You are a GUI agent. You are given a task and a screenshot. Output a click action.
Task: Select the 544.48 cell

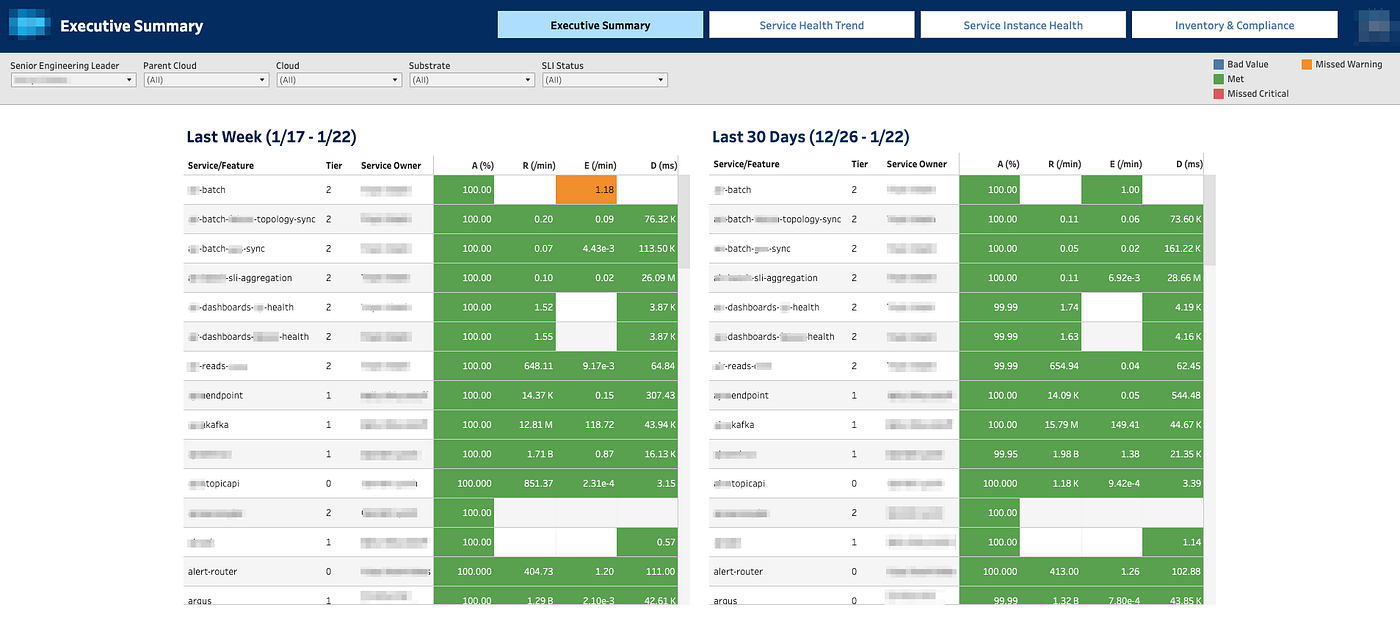(1172, 396)
